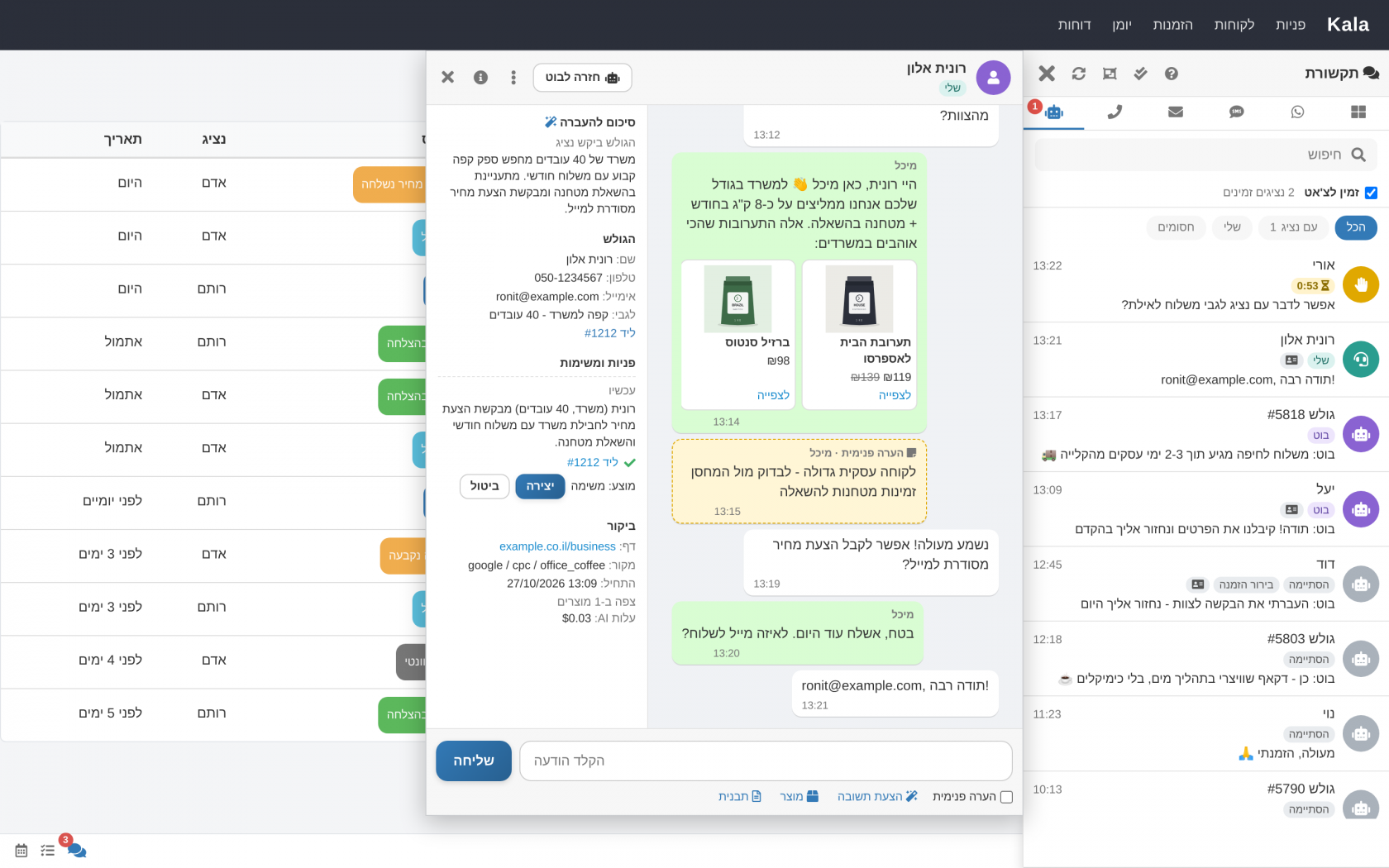Screen dimensions: 1389x868
Task: Open the three-dot options menu in chat
Action: coord(513,77)
